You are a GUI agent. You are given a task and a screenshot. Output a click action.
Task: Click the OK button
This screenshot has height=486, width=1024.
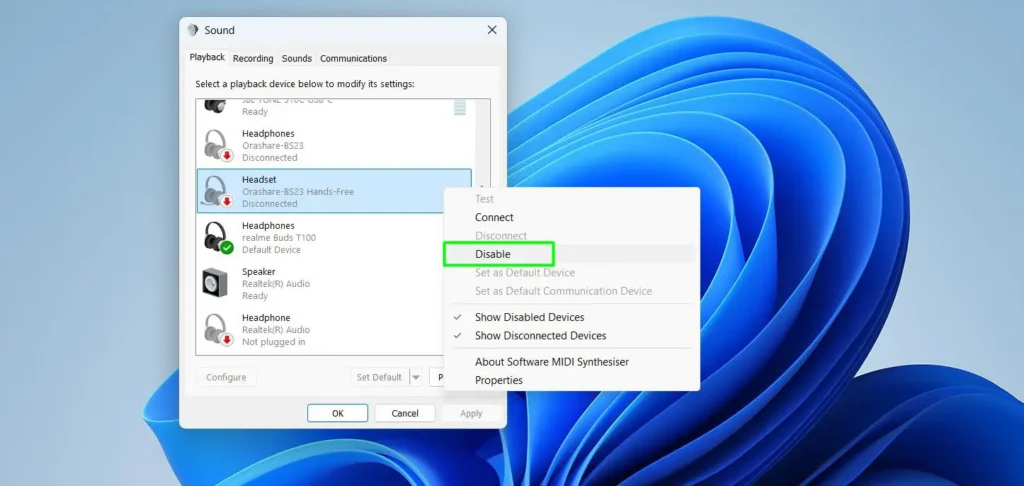point(338,413)
